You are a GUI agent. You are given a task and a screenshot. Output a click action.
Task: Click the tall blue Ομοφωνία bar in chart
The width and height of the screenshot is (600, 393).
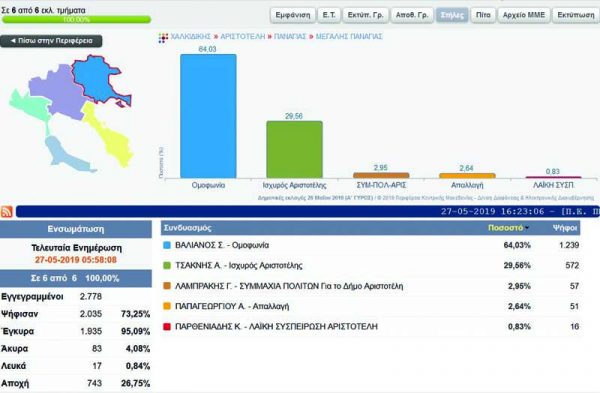[208, 116]
